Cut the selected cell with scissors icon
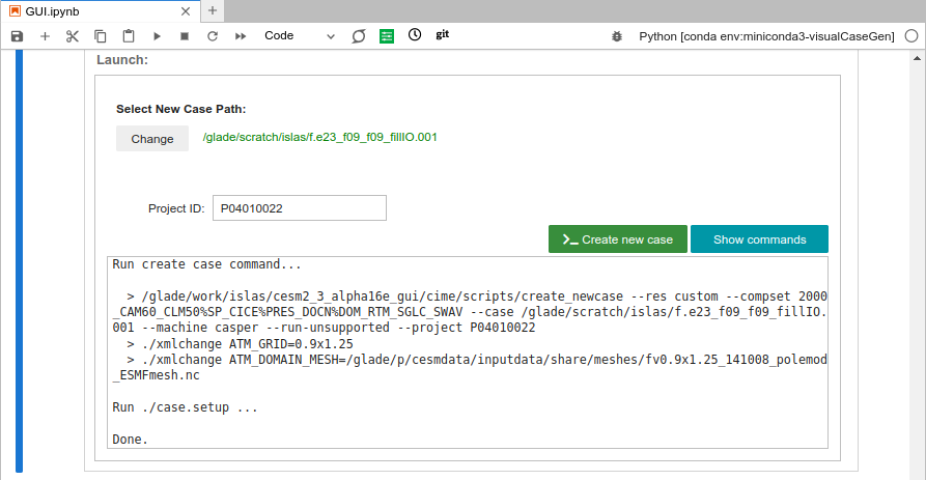926x480 pixels. pyautogui.click(x=72, y=36)
